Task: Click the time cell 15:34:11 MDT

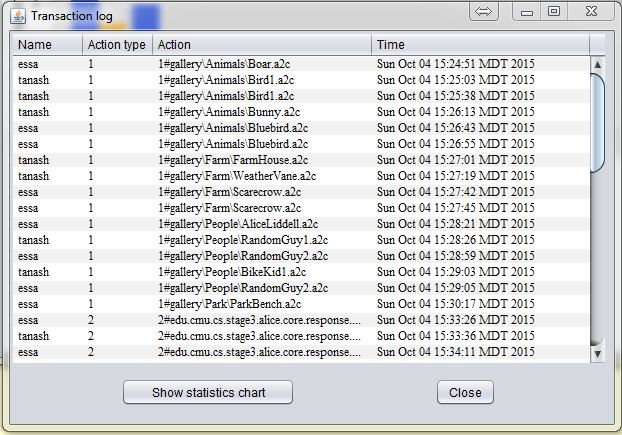Action: click(x=455, y=352)
